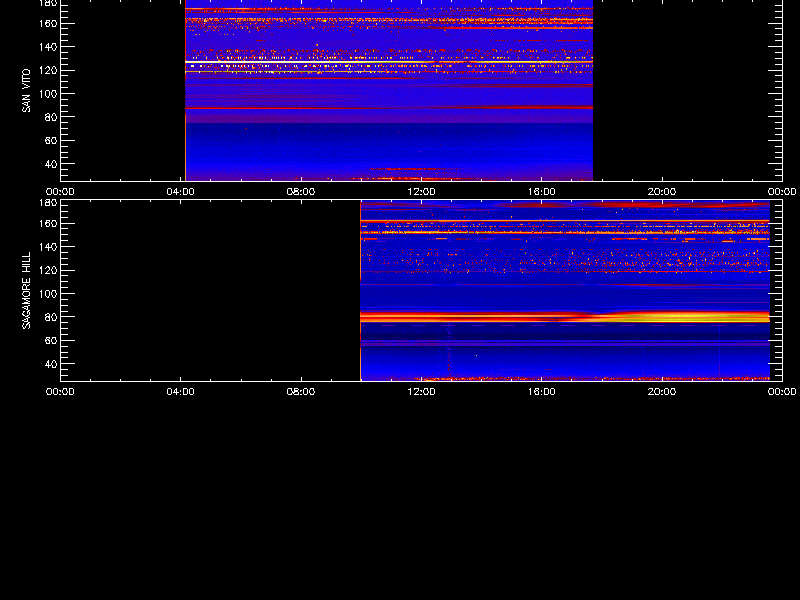Select the 40 tick label on SAN VITO axis
800x600 pixels.
pyautogui.click(x=53, y=164)
